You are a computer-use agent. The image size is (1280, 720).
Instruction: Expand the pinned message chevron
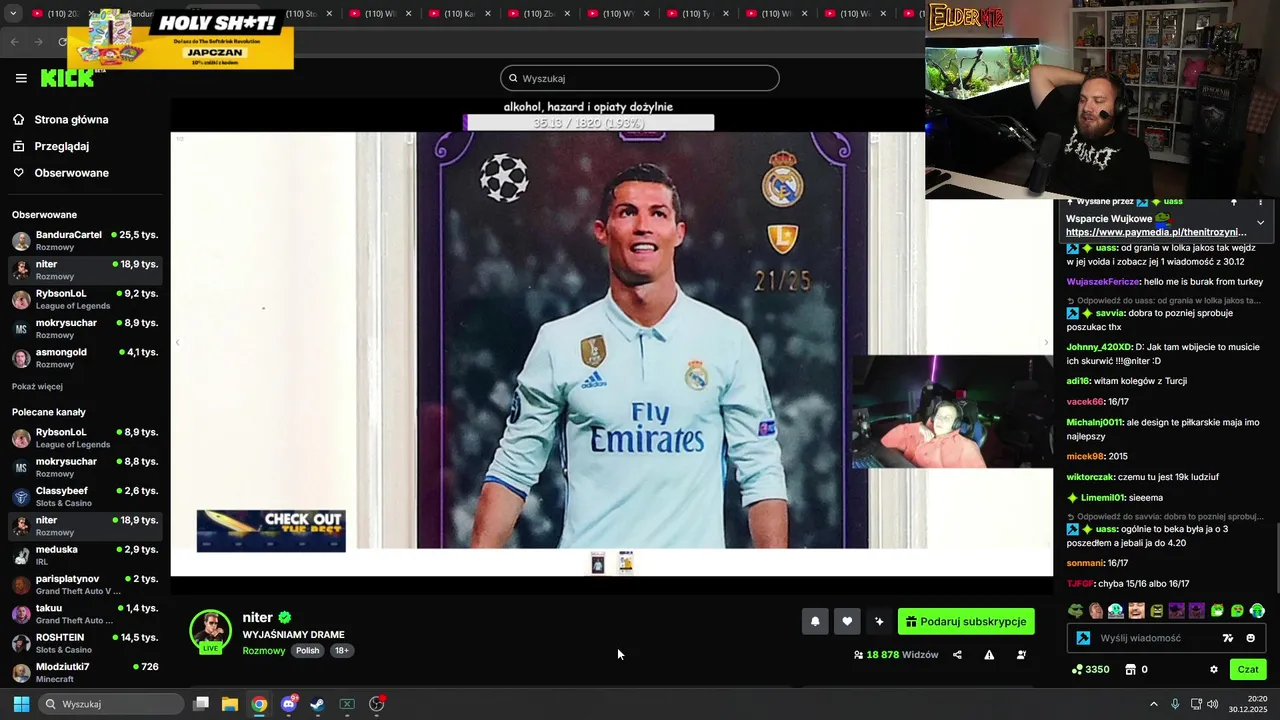click(1260, 222)
